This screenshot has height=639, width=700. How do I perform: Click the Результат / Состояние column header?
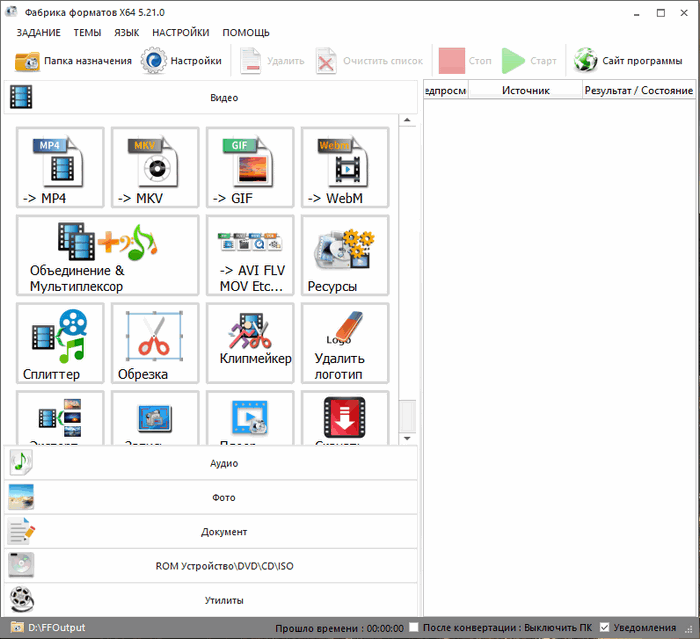click(x=639, y=90)
